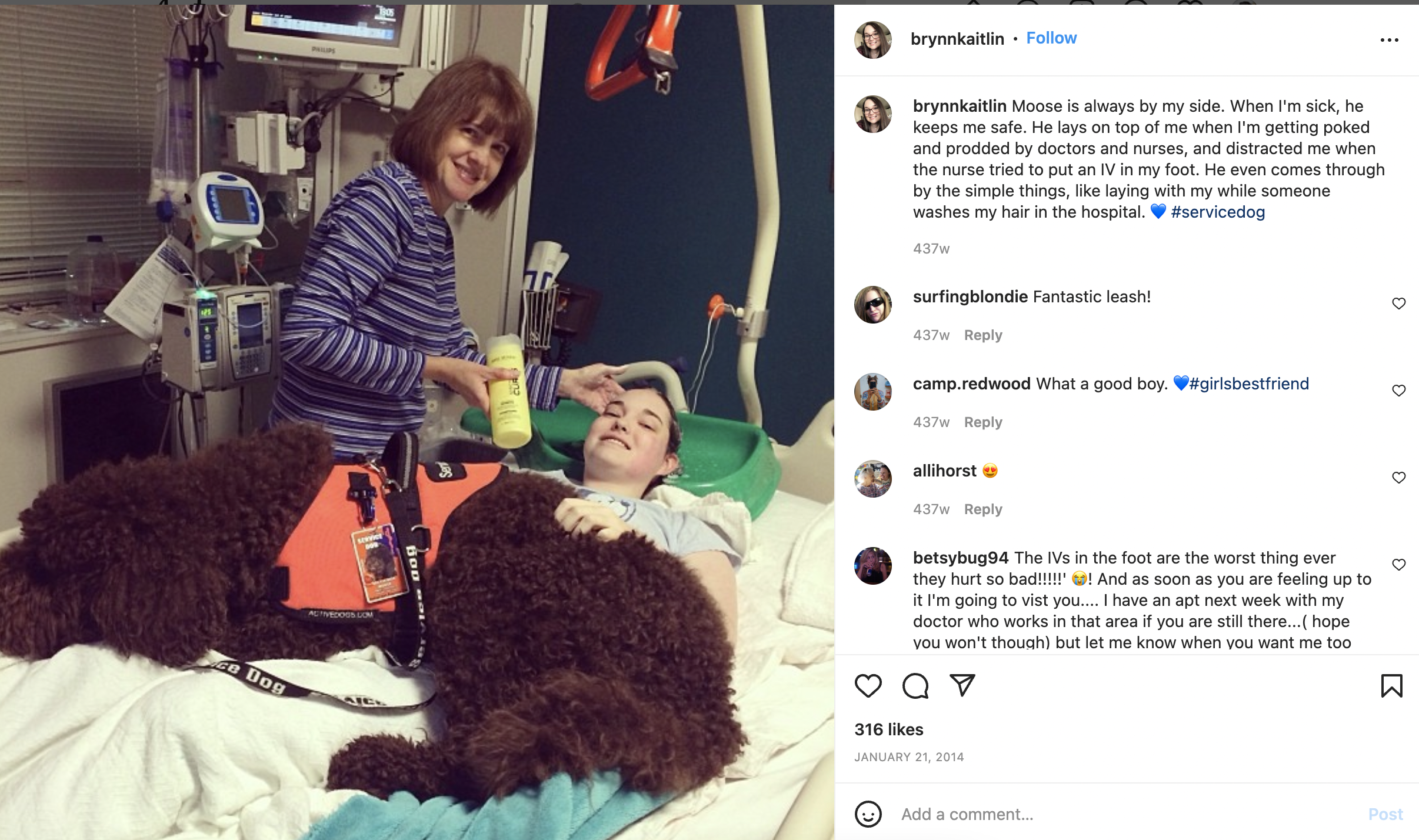
Task: Open the comment bubble icon
Action: click(x=915, y=686)
